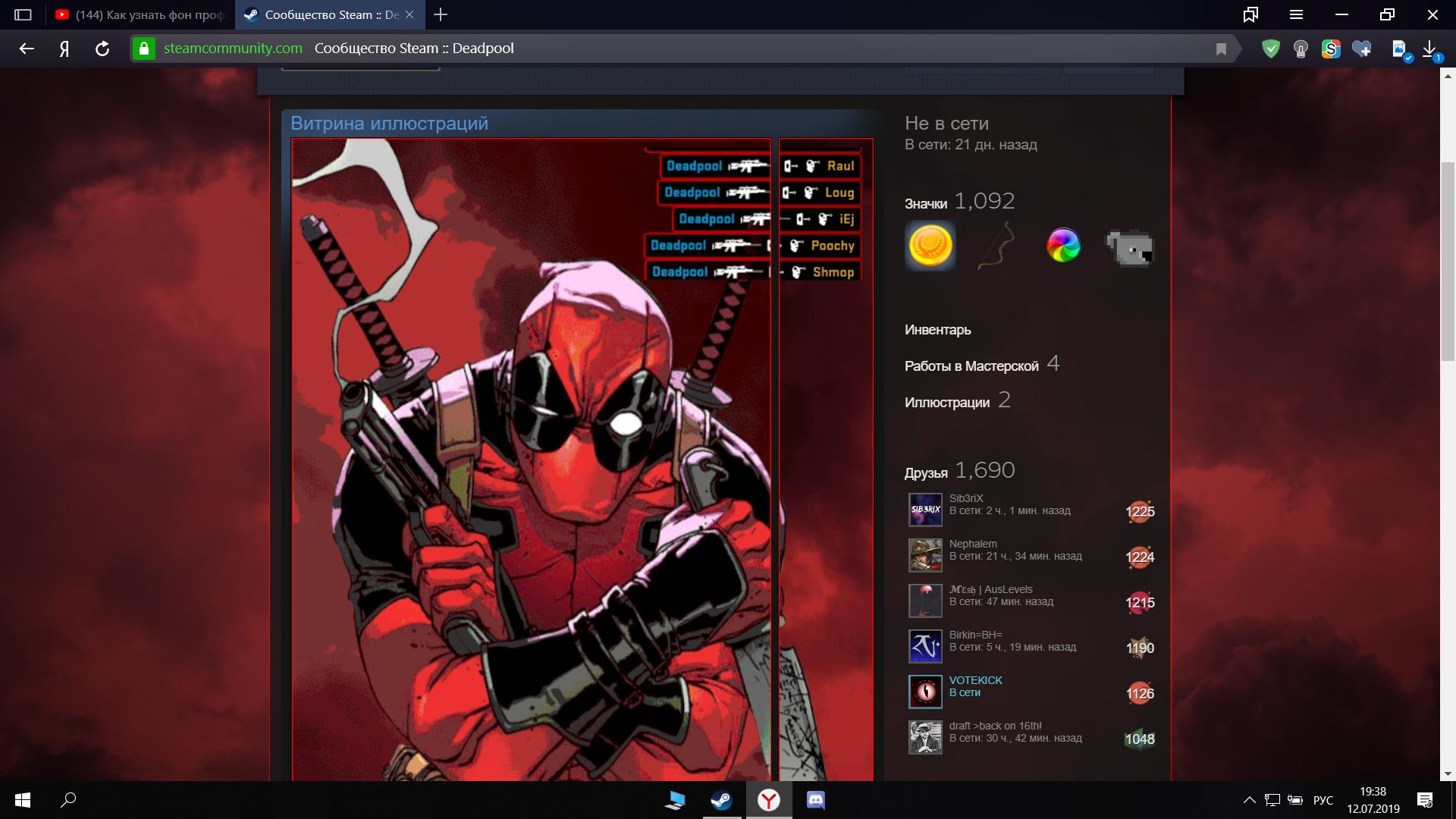Open friend VOTEKICK's profile
Image resolution: width=1456 pixels, height=819 pixels.
[975, 680]
